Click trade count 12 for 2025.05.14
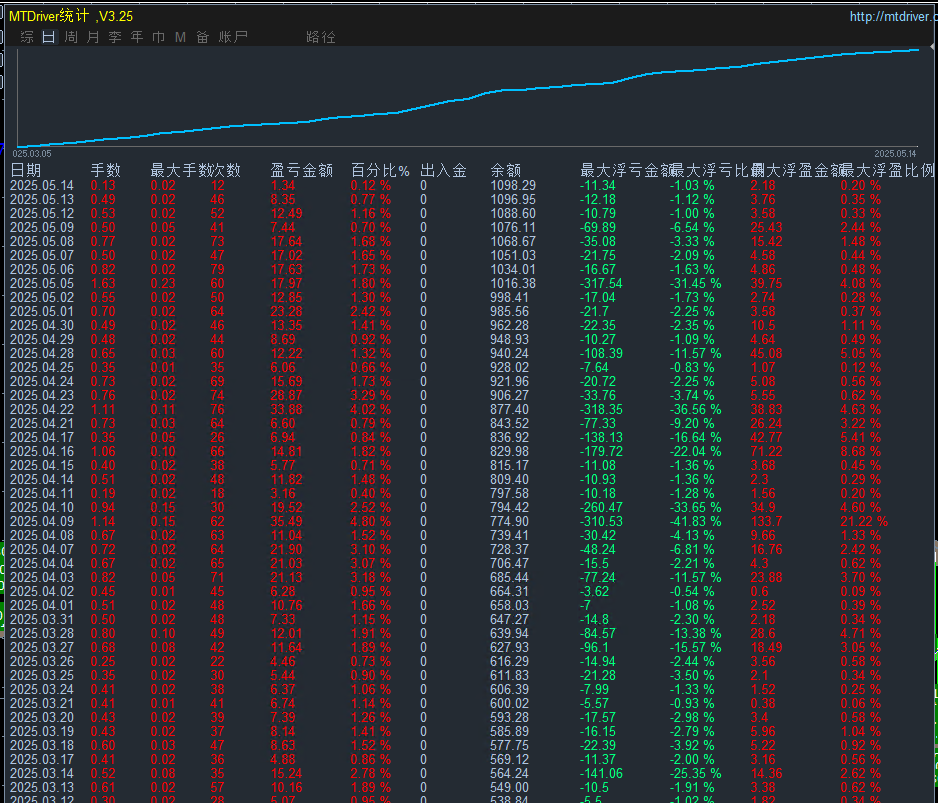 point(217,185)
